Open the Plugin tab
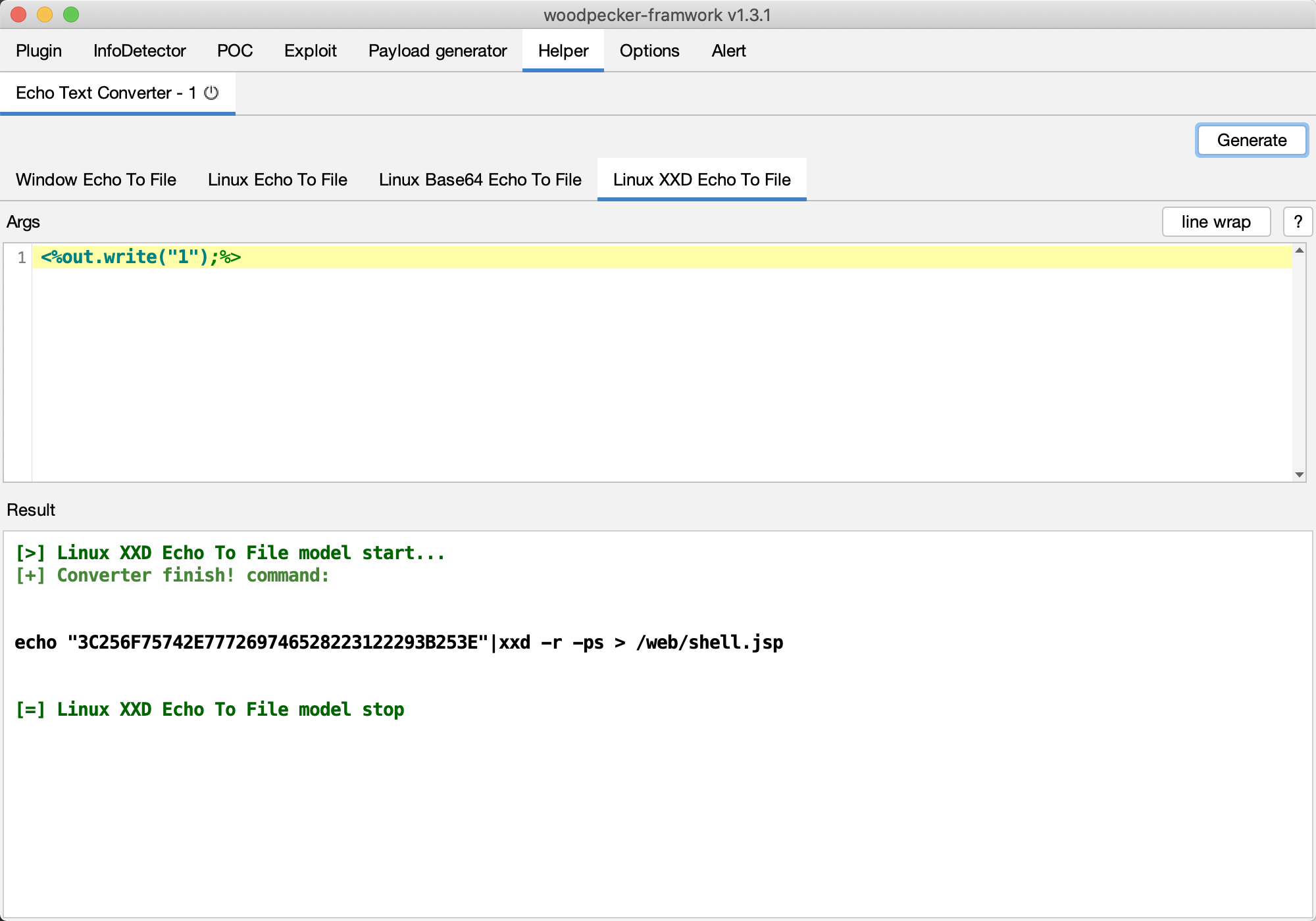Image resolution: width=1316 pixels, height=921 pixels. click(x=39, y=51)
